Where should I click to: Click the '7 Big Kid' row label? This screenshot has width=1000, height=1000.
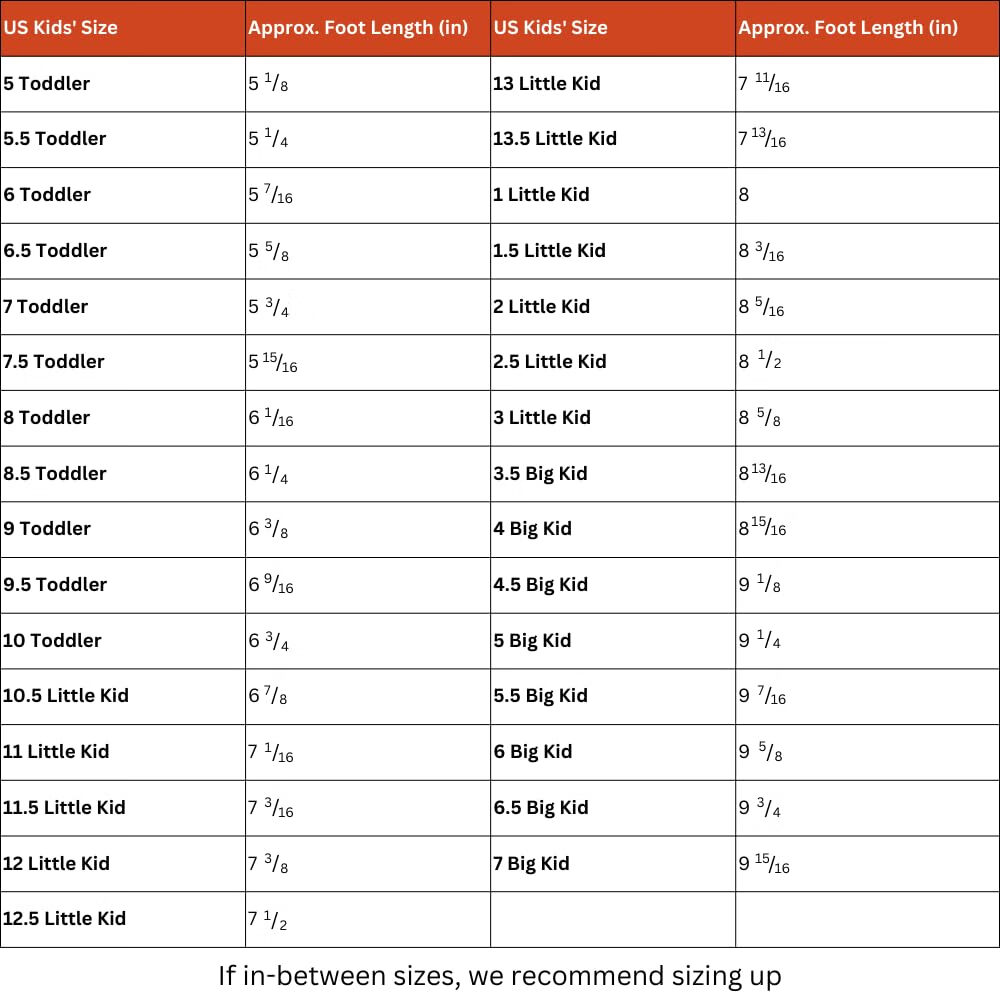[x=531, y=863]
